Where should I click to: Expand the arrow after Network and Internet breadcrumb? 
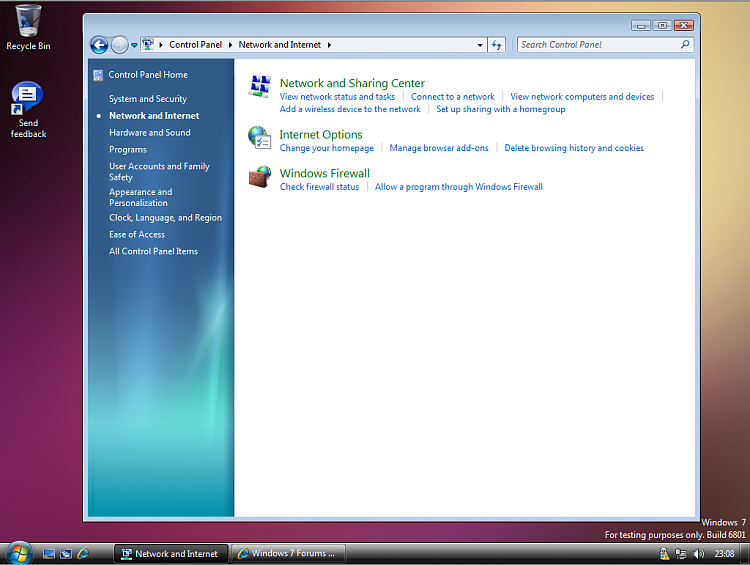tap(329, 45)
